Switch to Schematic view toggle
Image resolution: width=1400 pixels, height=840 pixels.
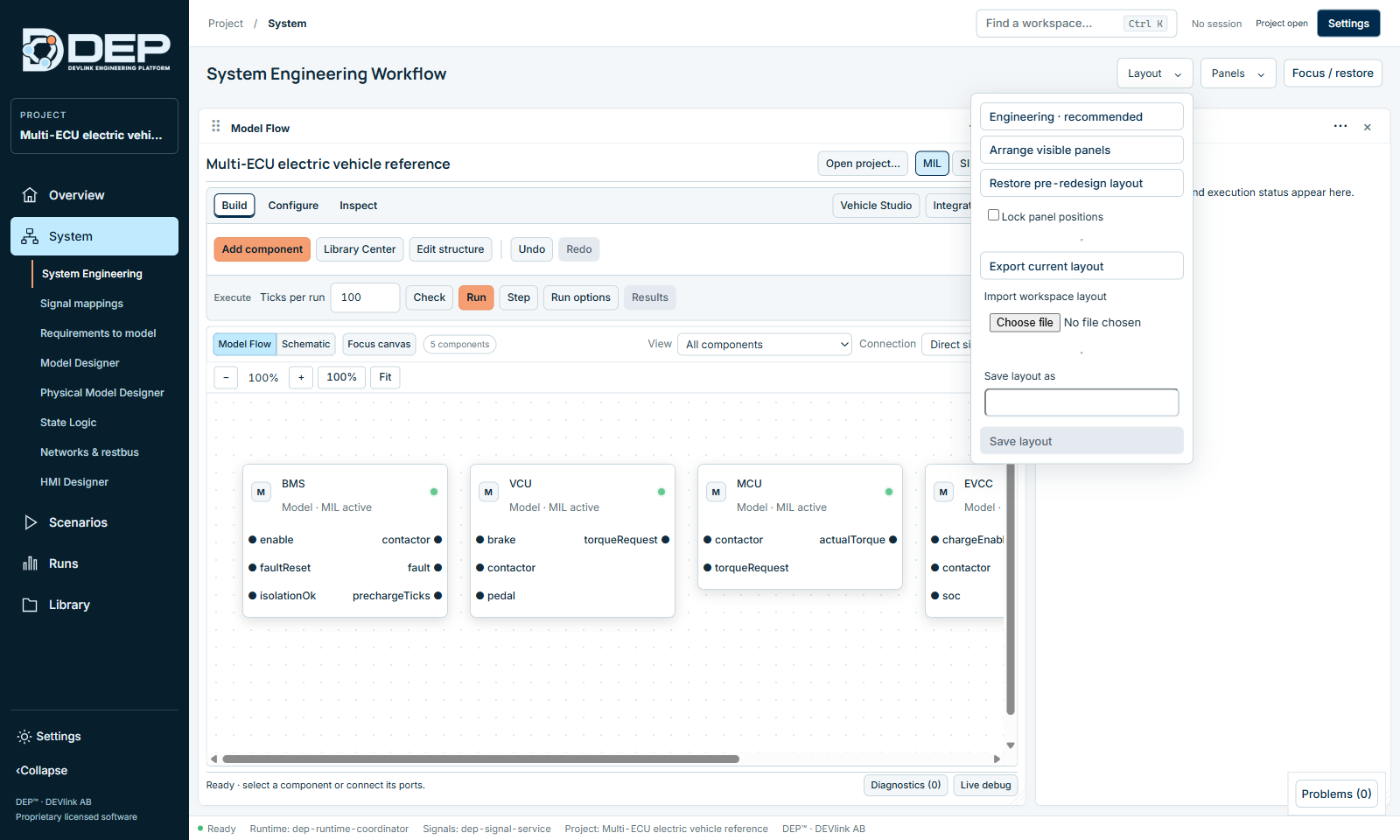(305, 344)
